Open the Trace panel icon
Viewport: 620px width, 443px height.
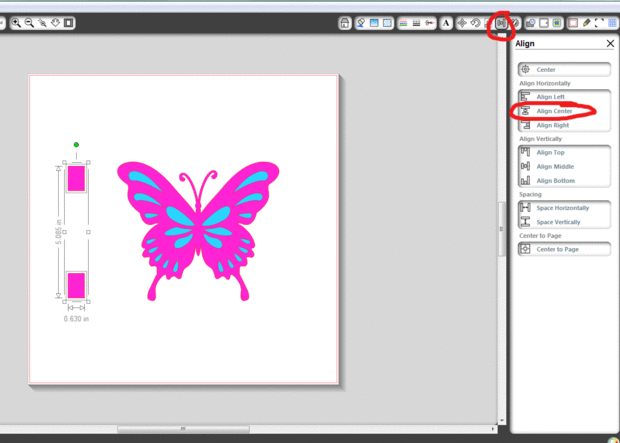pyautogui.click(x=557, y=23)
